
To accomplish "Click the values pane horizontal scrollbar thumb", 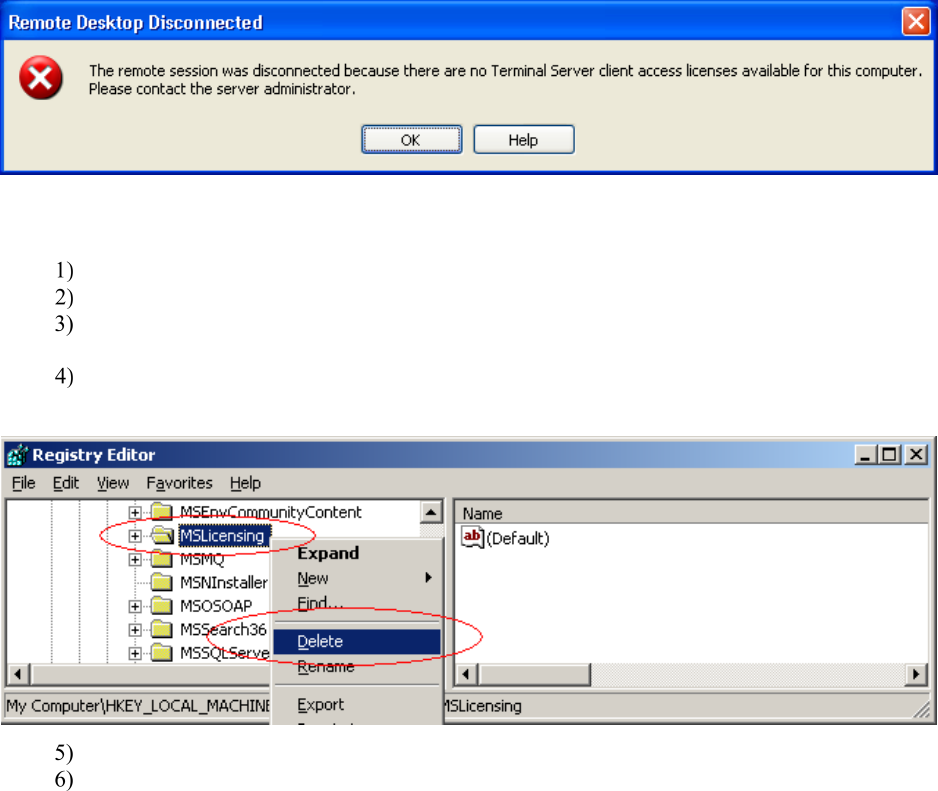I will pos(534,674).
